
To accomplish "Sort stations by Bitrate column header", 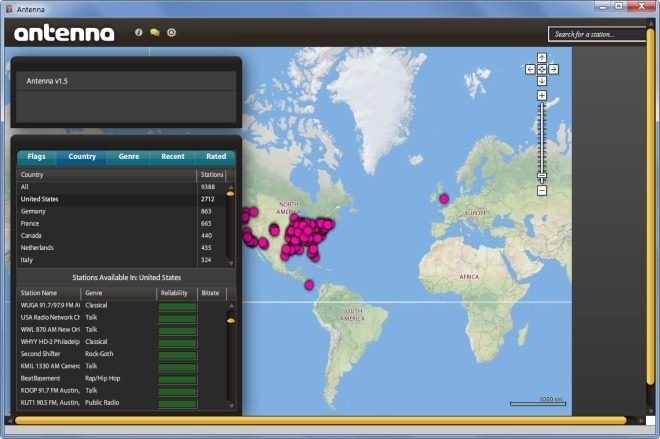I will pos(211,293).
